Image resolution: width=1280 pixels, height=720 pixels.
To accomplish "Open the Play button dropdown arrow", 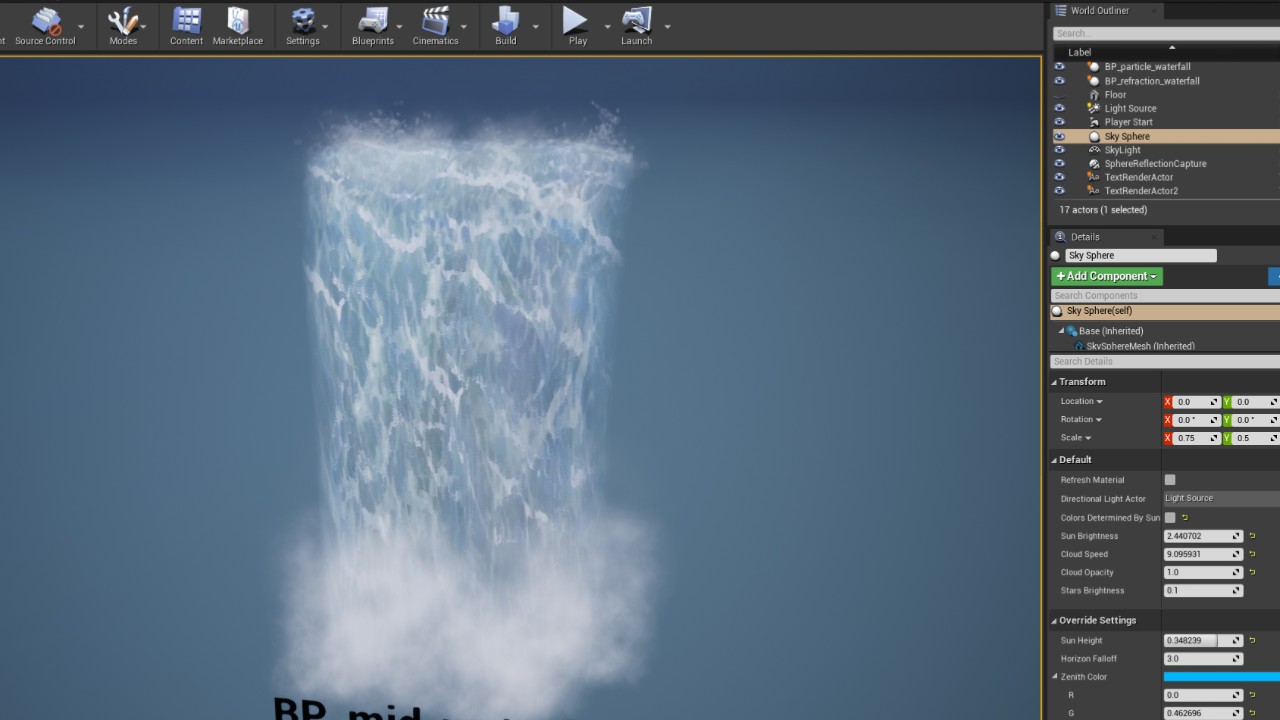I will pyautogui.click(x=606, y=25).
